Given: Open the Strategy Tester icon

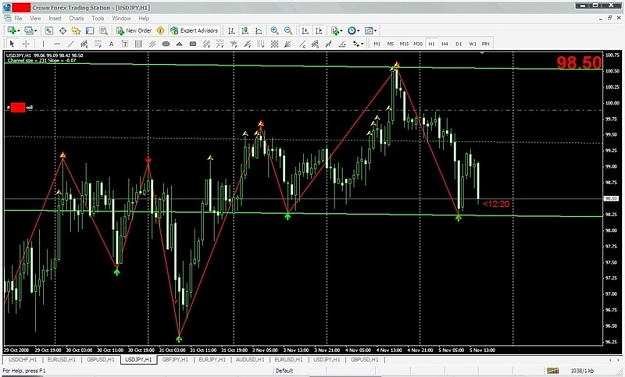Looking at the screenshot, I should tap(104, 31).
